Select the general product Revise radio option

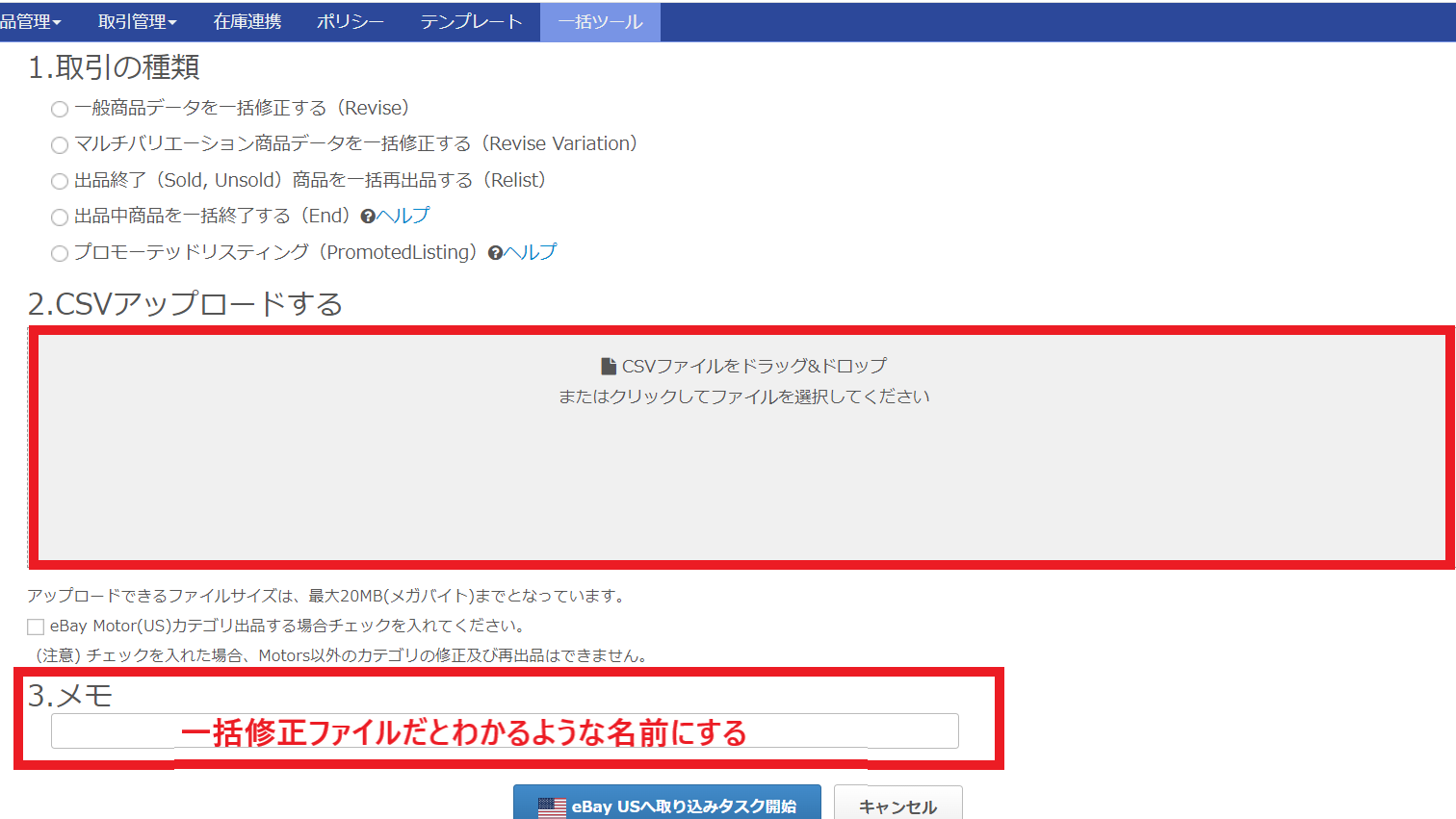pos(60,110)
